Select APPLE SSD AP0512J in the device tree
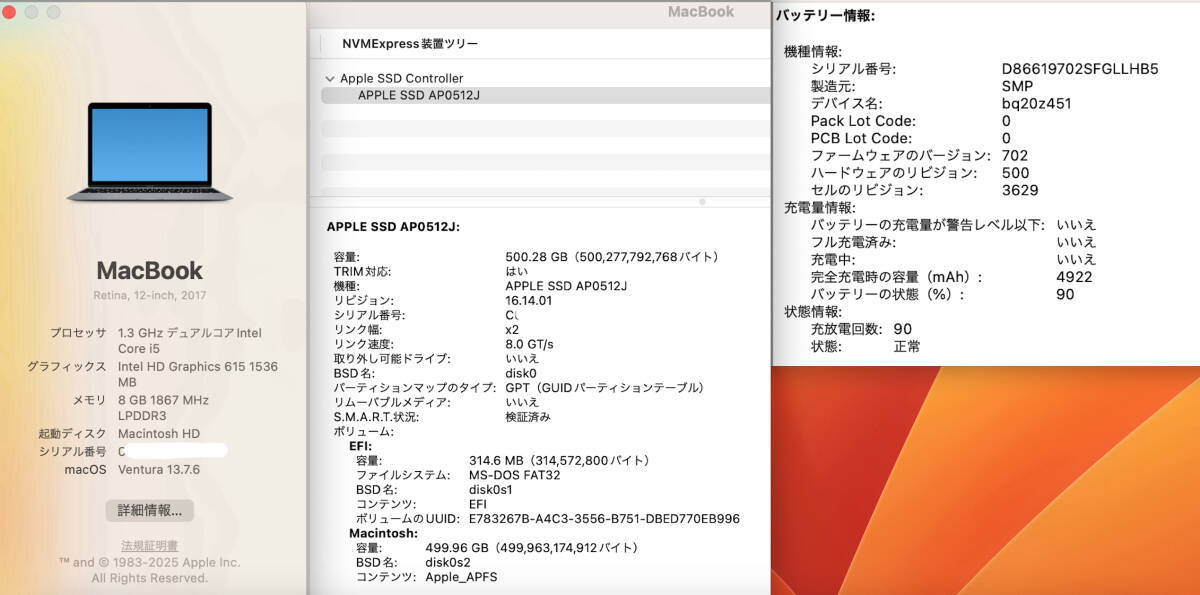 pyautogui.click(x=420, y=95)
